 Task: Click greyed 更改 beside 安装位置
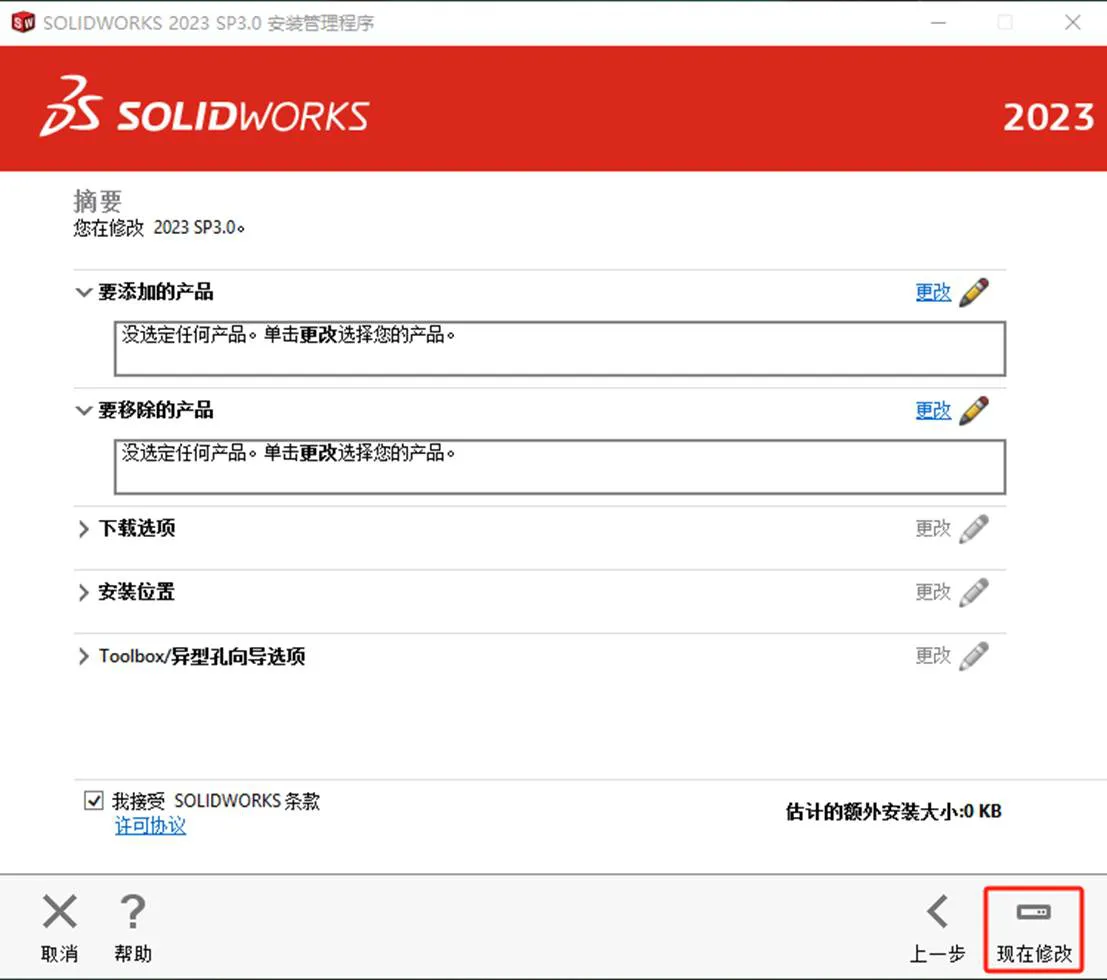tap(933, 592)
